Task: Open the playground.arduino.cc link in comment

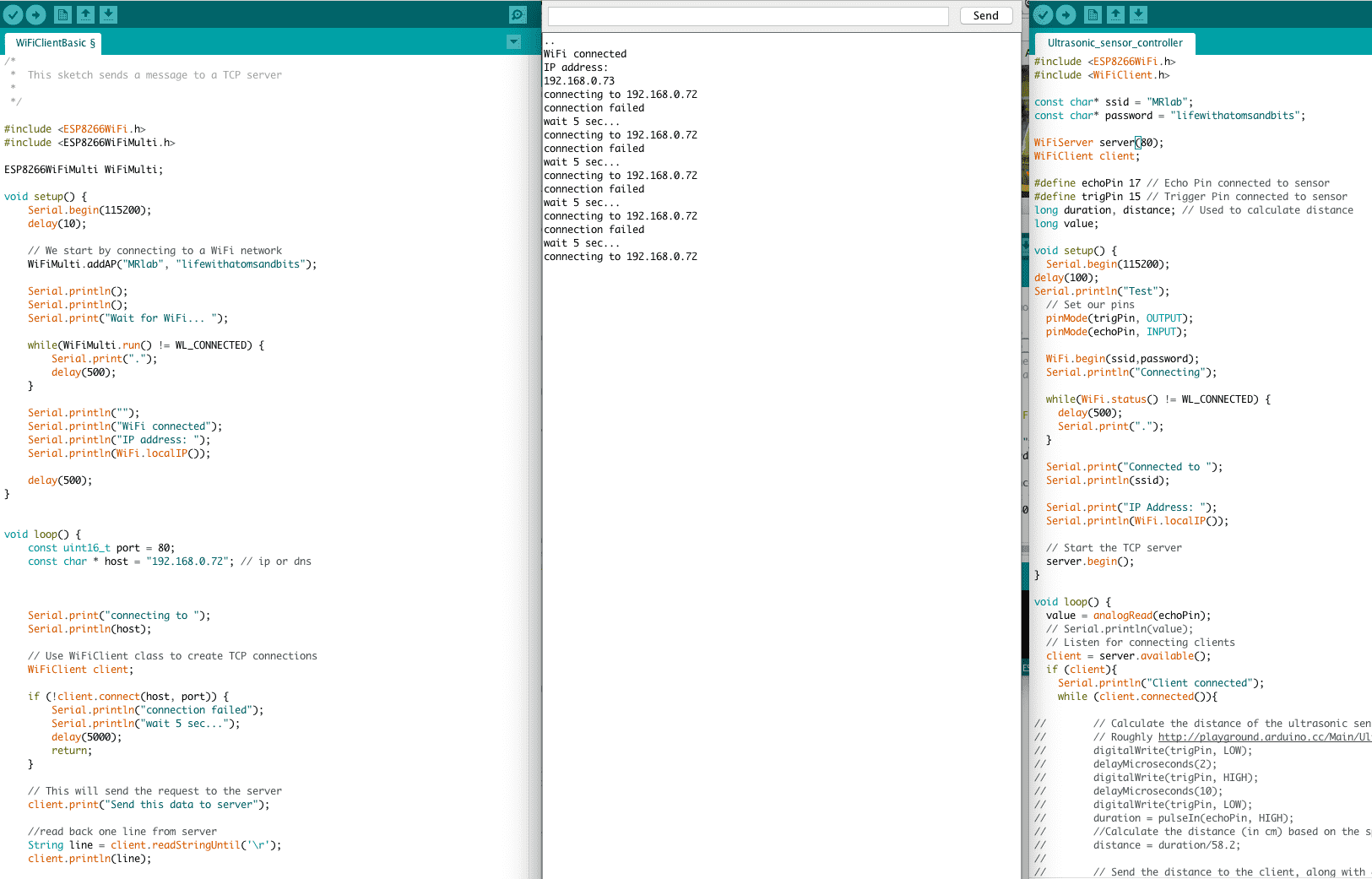Action: [1265, 737]
